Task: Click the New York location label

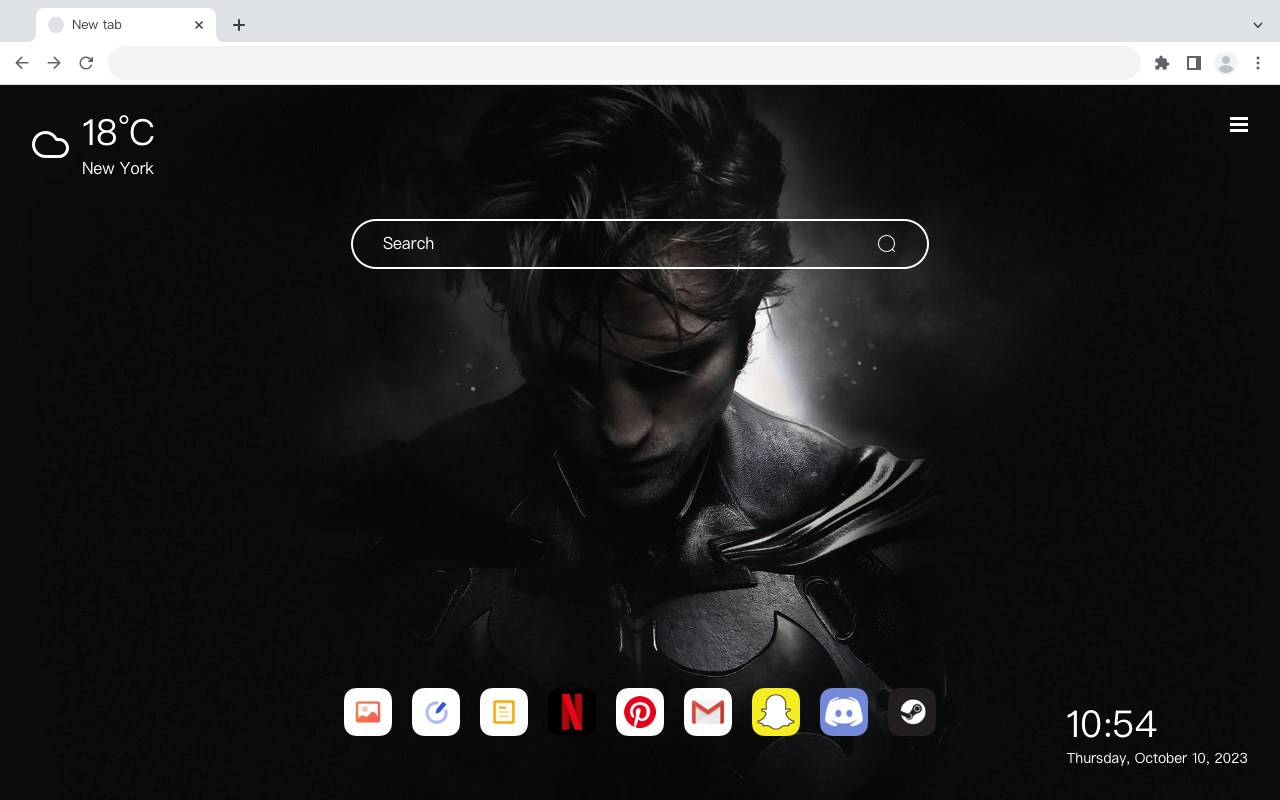Action: click(118, 168)
